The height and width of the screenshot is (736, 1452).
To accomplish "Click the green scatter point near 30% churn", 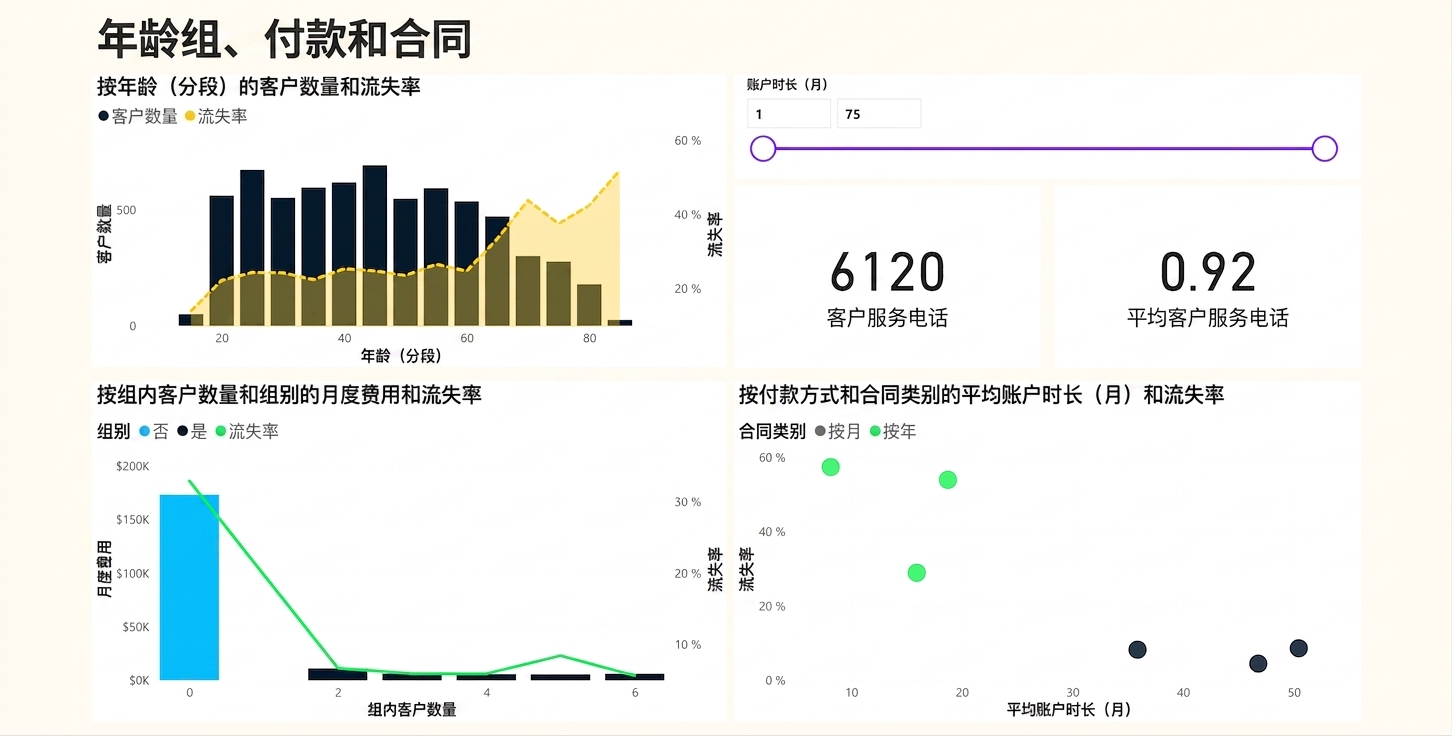I will 916,573.
